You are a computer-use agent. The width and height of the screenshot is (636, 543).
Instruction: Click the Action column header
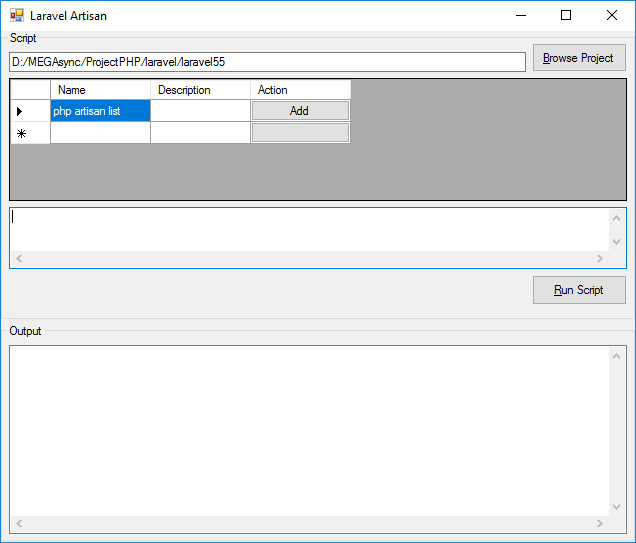tap(300, 90)
